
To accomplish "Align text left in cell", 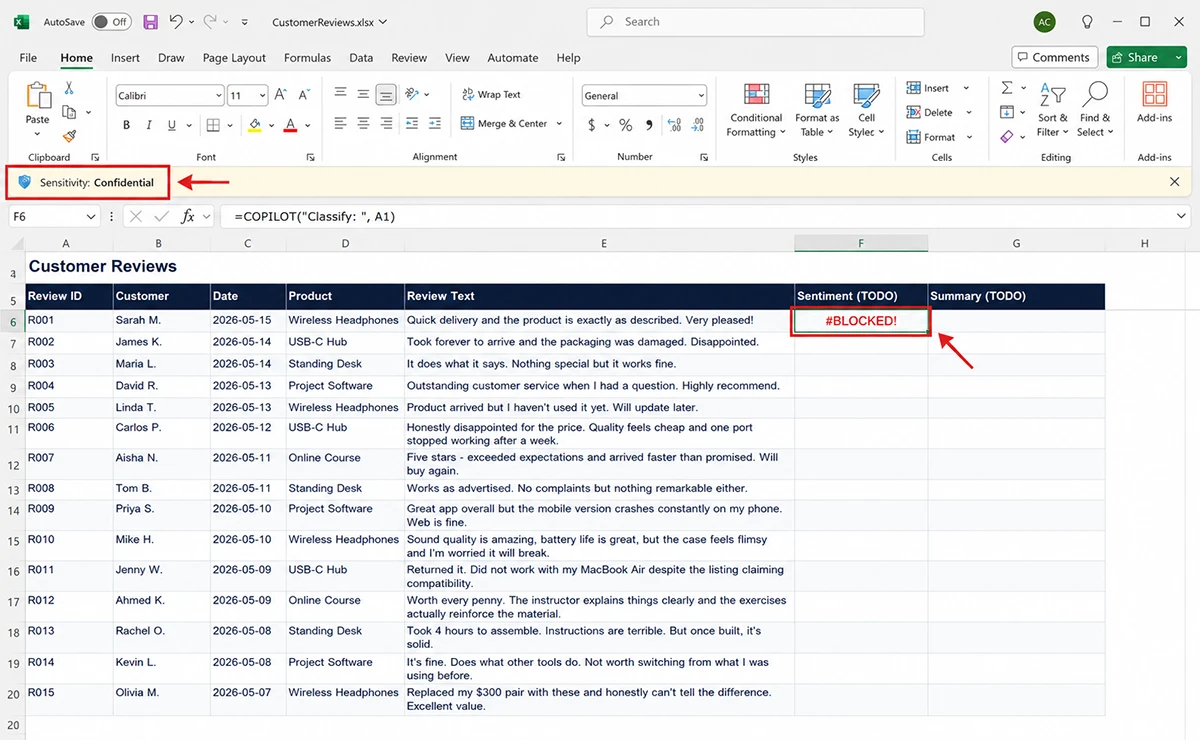I will tap(340, 124).
